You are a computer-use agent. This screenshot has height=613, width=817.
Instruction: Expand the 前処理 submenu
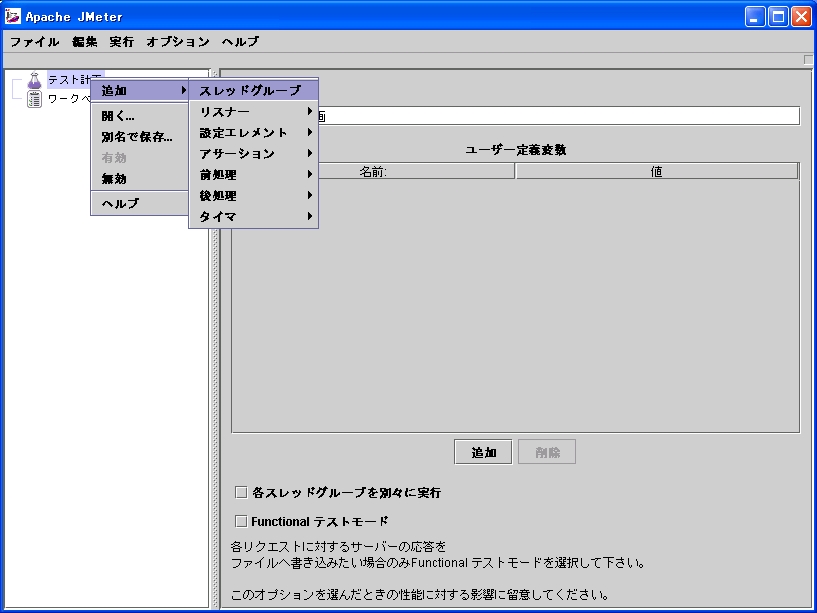pyautogui.click(x=253, y=175)
